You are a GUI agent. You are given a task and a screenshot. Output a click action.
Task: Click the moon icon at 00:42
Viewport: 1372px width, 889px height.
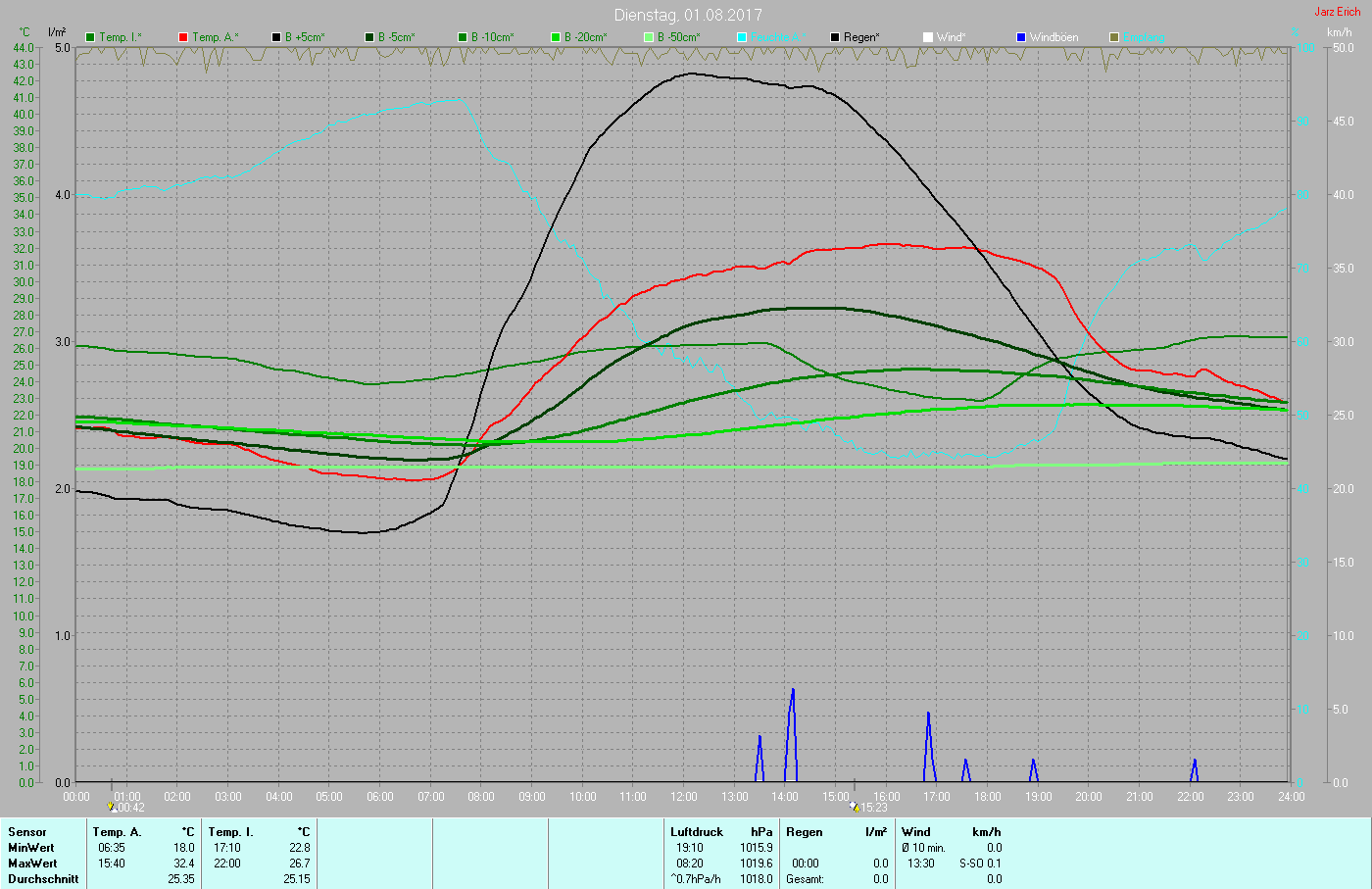point(112,808)
